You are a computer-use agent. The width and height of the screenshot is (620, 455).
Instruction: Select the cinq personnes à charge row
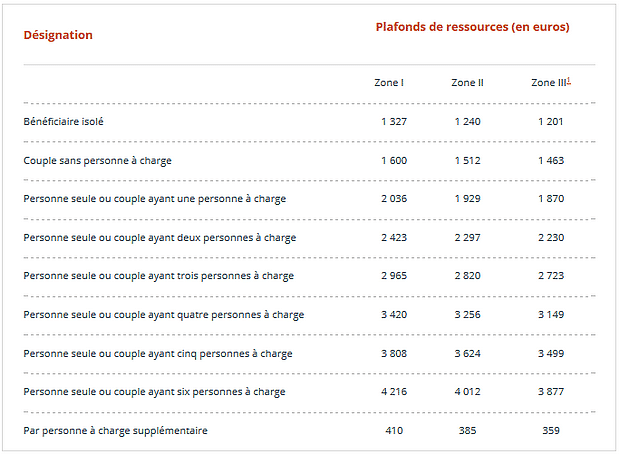tap(309, 353)
